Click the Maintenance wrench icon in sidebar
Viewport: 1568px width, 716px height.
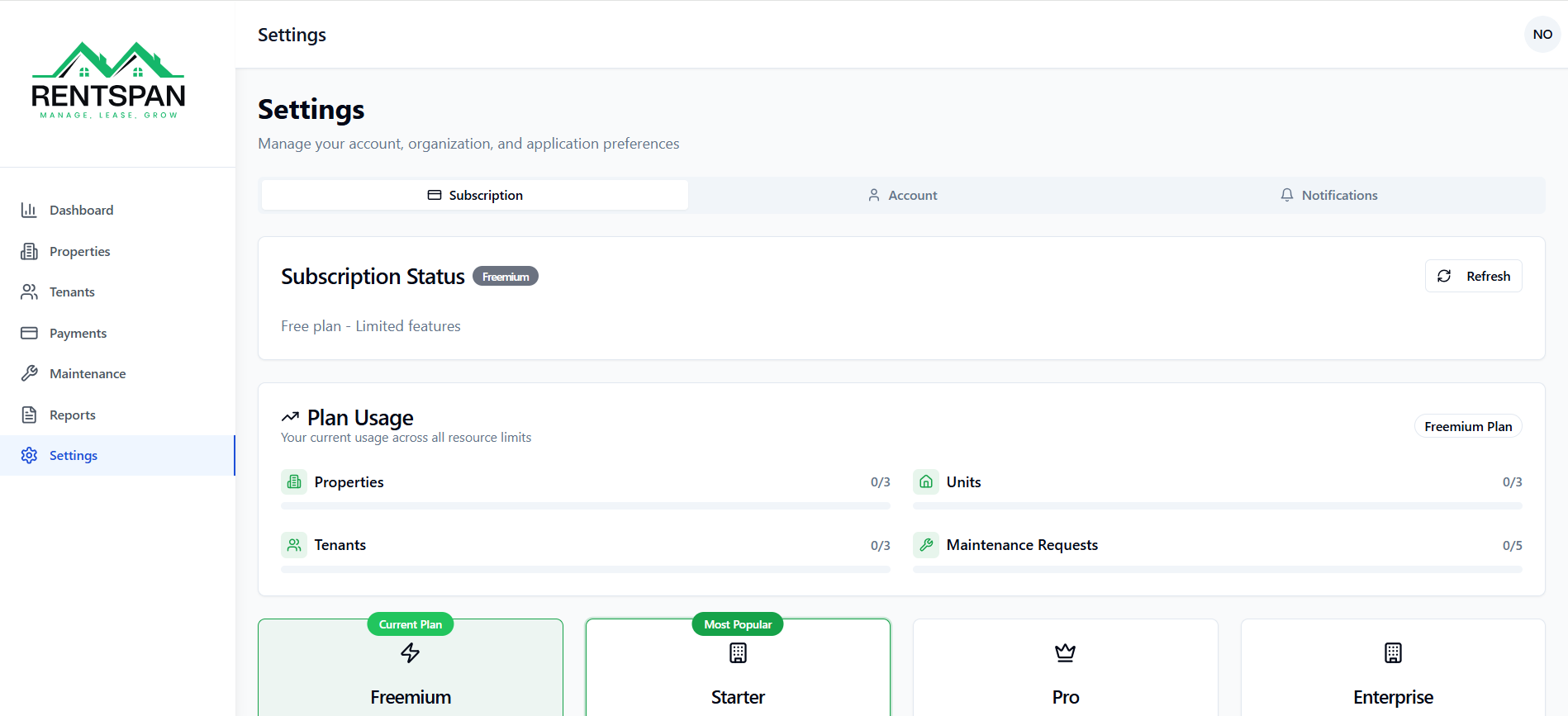coord(29,373)
